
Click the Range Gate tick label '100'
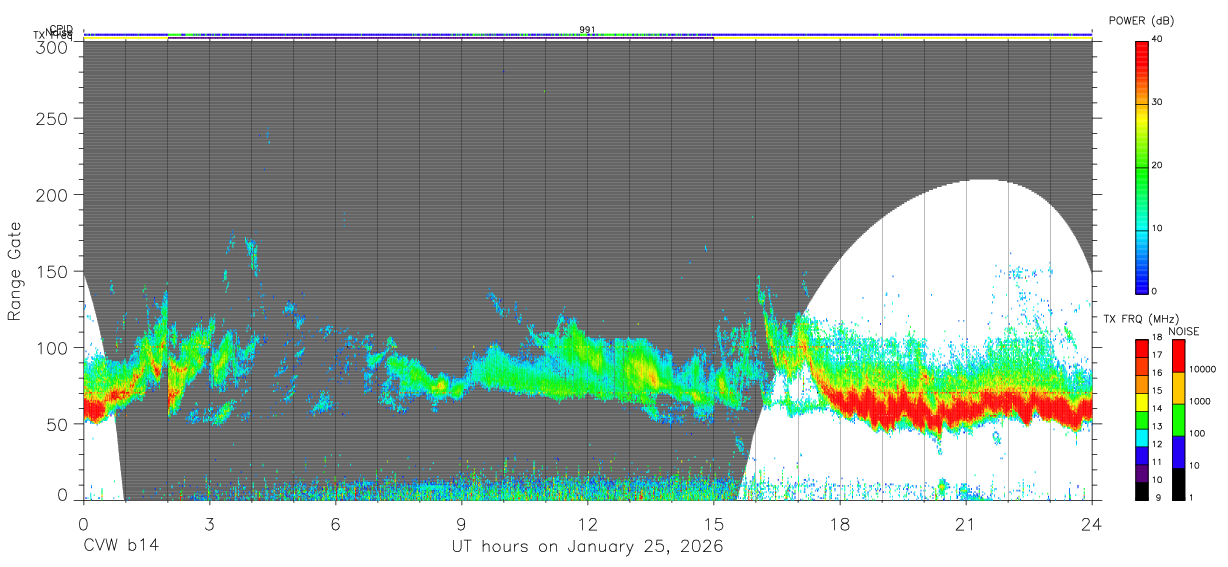click(52, 348)
